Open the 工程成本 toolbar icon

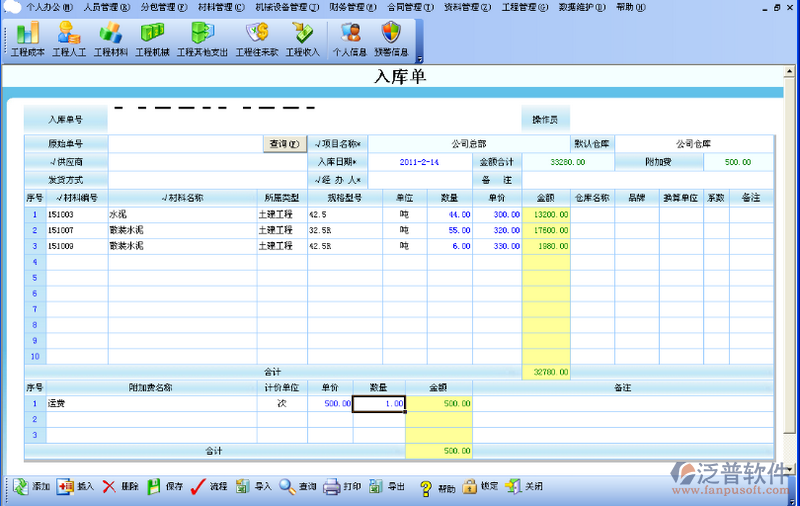point(27,37)
